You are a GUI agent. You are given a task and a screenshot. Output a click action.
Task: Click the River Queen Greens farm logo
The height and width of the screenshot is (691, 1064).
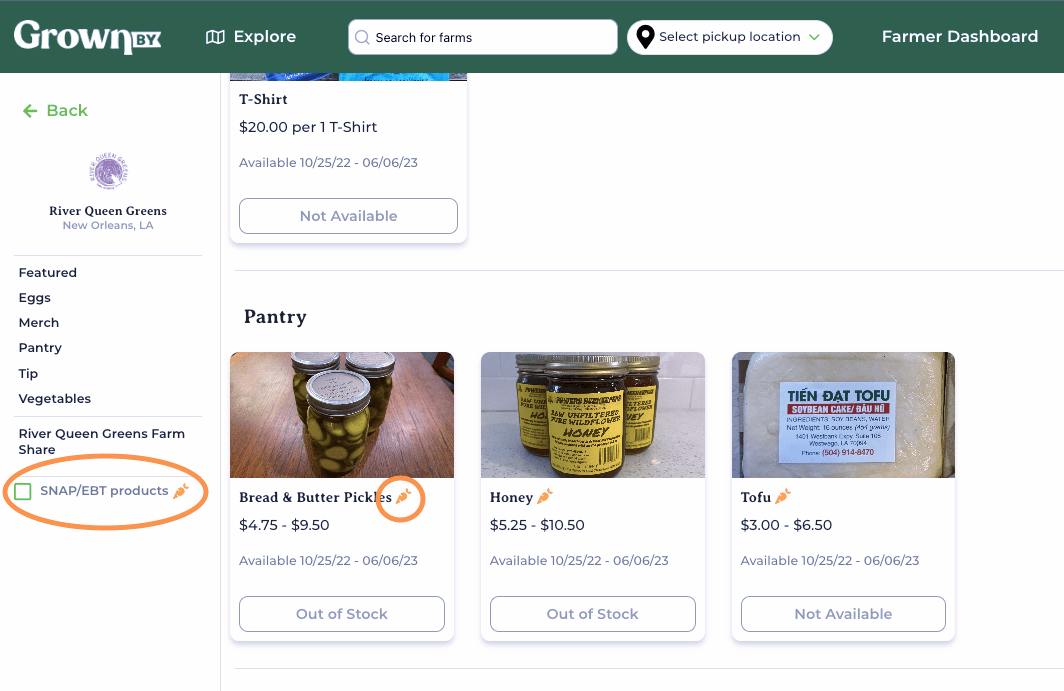pos(108,170)
